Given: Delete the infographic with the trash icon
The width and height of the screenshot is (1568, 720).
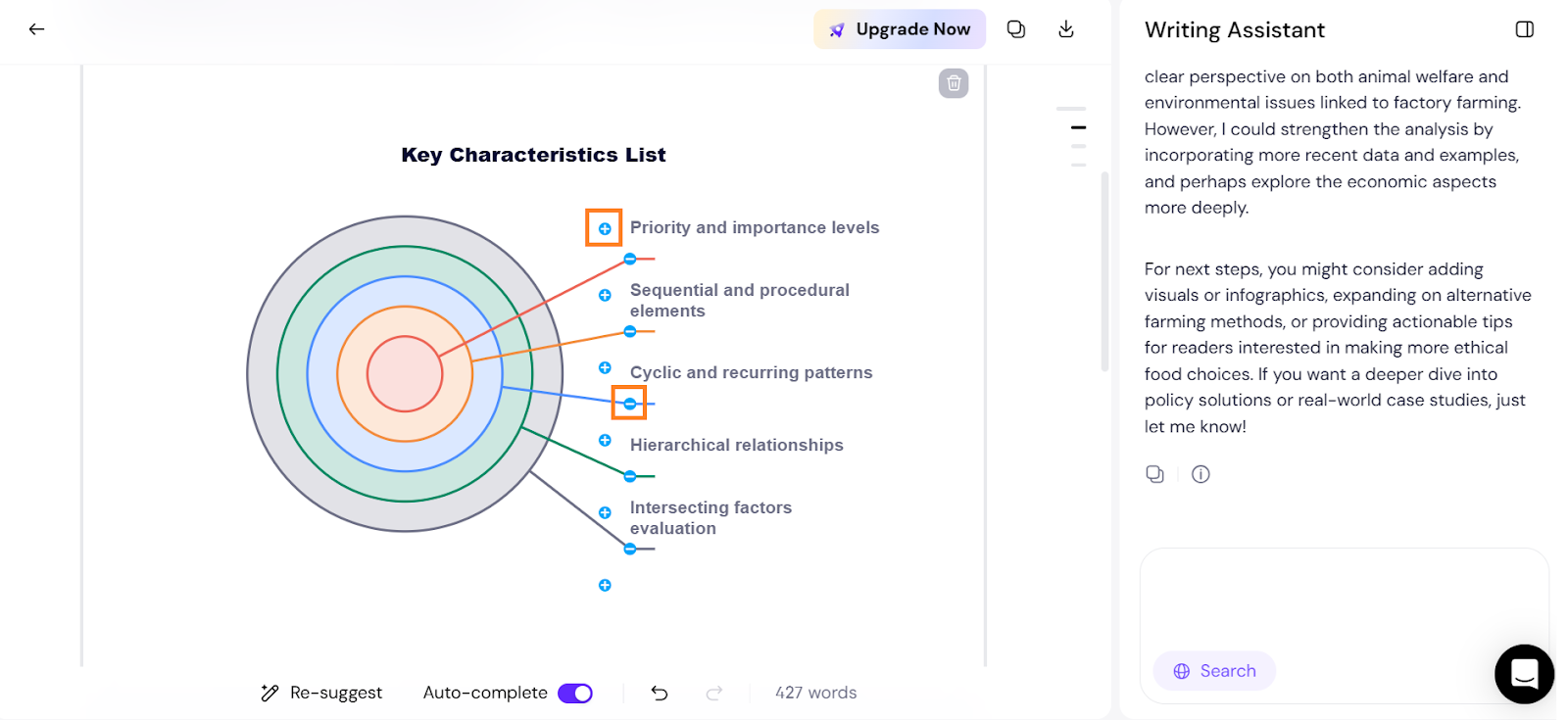Looking at the screenshot, I should tap(954, 83).
